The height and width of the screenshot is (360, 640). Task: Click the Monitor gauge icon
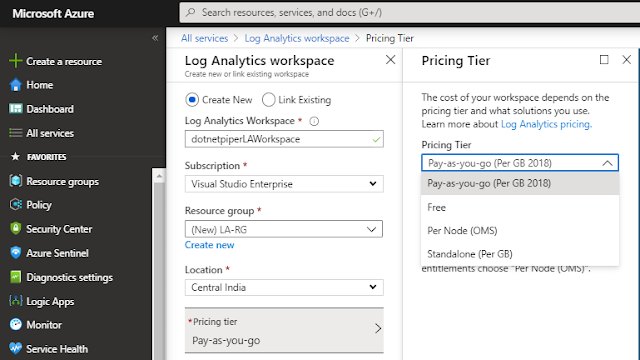click(16, 324)
